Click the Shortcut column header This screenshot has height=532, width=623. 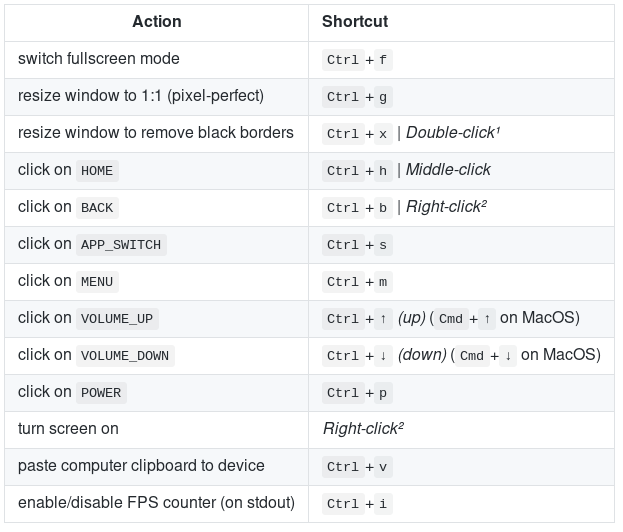(x=355, y=21)
